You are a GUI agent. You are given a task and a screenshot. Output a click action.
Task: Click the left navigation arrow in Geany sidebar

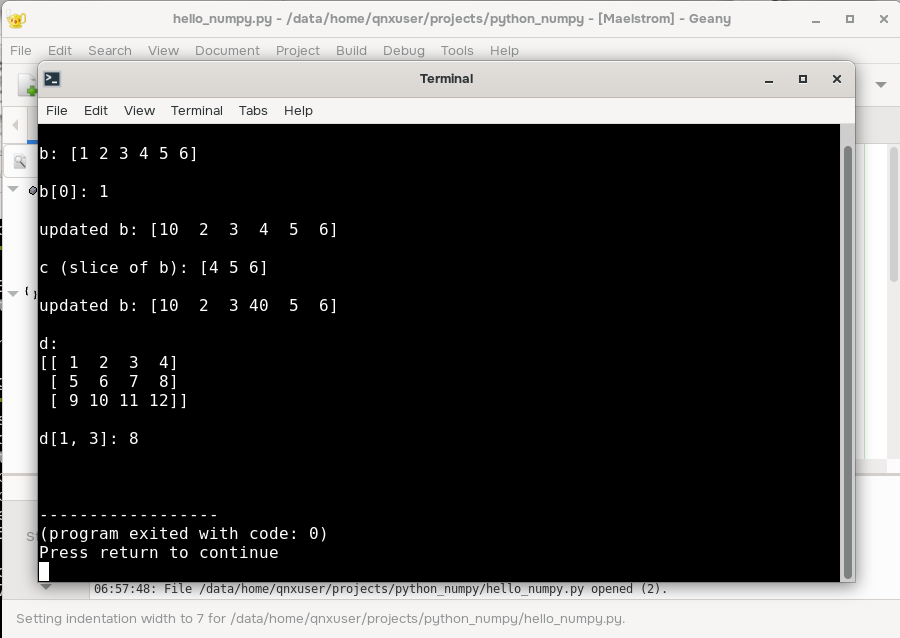tap(15, 124)
